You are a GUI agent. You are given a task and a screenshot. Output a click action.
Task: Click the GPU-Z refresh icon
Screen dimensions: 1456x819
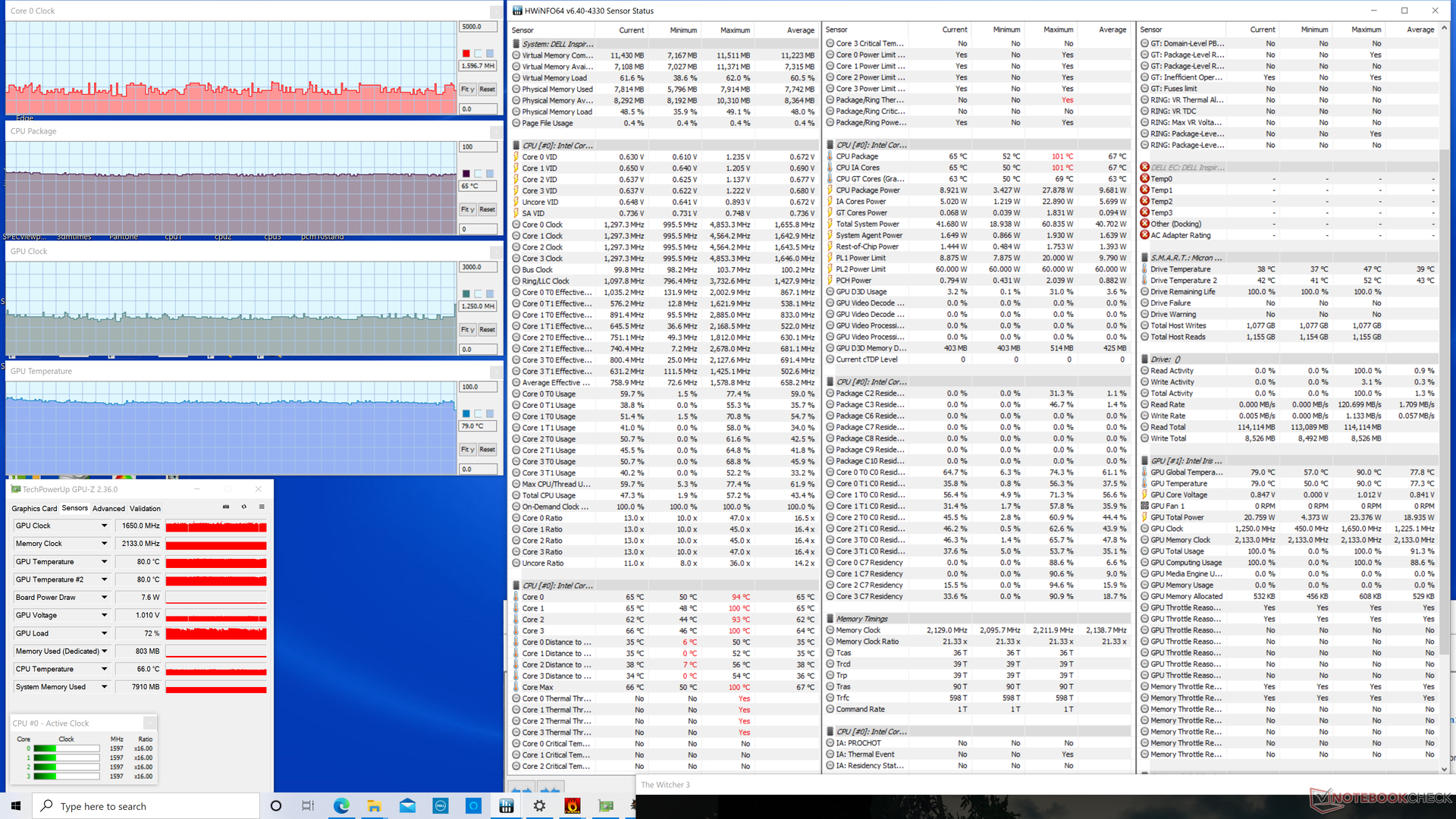pos(244,507)
